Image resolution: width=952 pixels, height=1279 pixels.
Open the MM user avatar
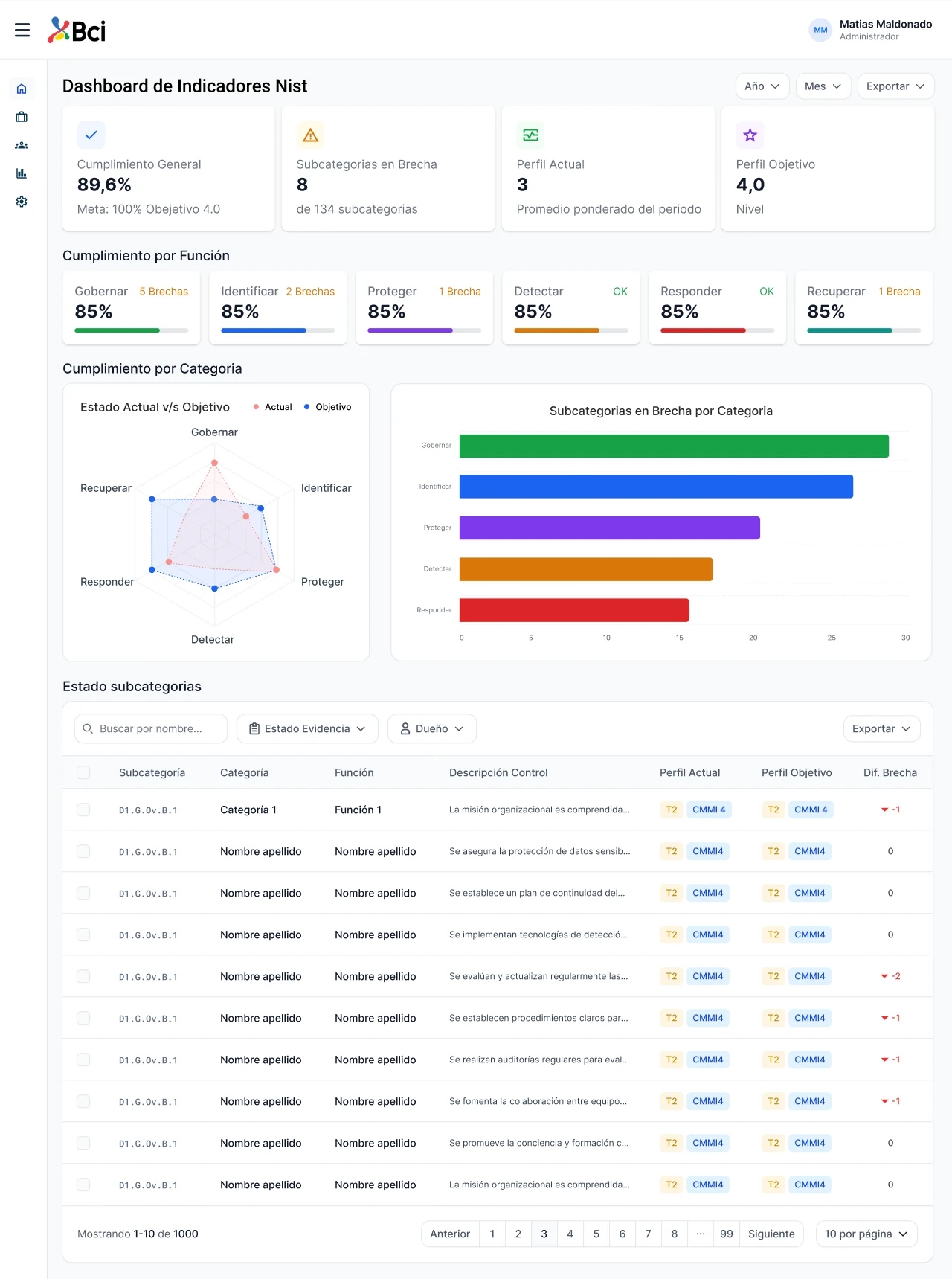click(x=820, y=30)
